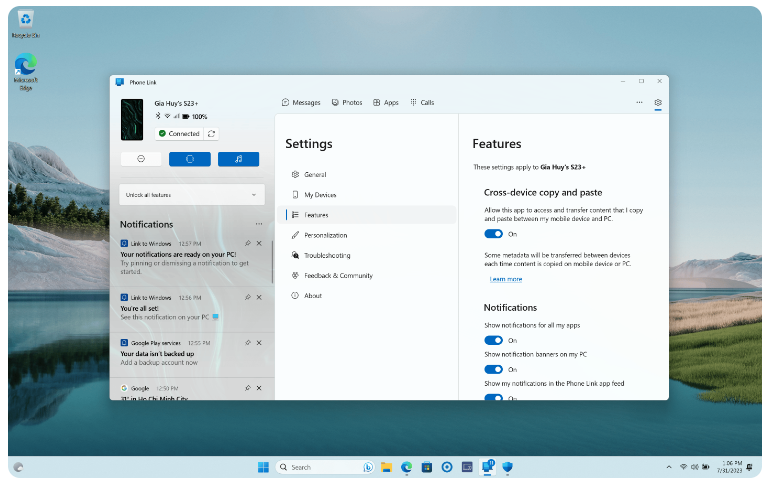Open the Calls tab
Image resolution: width=765 pixels, height=479 pixels.
(x=422, y=102)
